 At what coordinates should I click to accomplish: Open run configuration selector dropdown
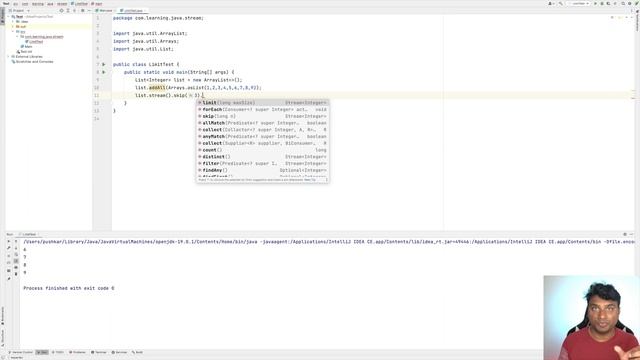point(579,4)
